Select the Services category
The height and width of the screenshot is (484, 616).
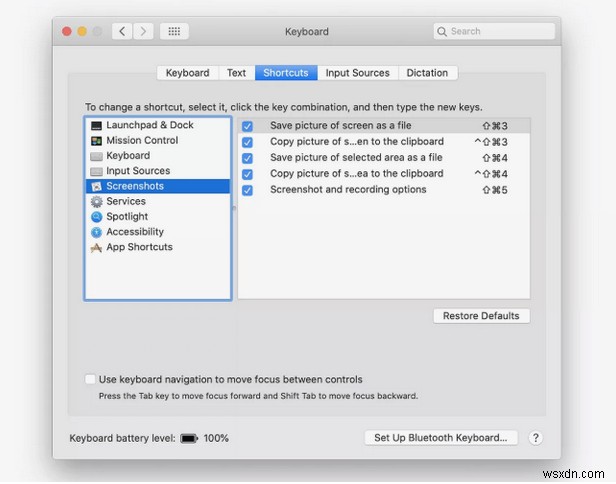point(158,202)
